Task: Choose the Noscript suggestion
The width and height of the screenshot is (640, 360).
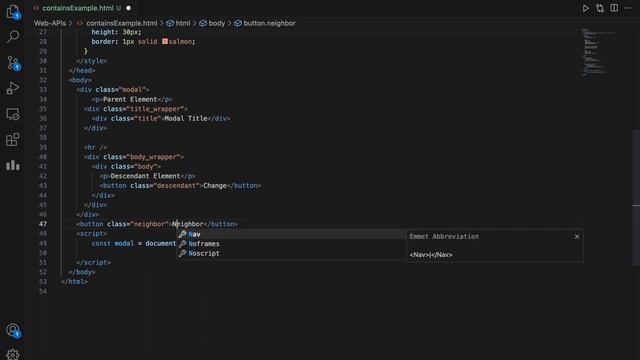Action: (x=291, y=253)
